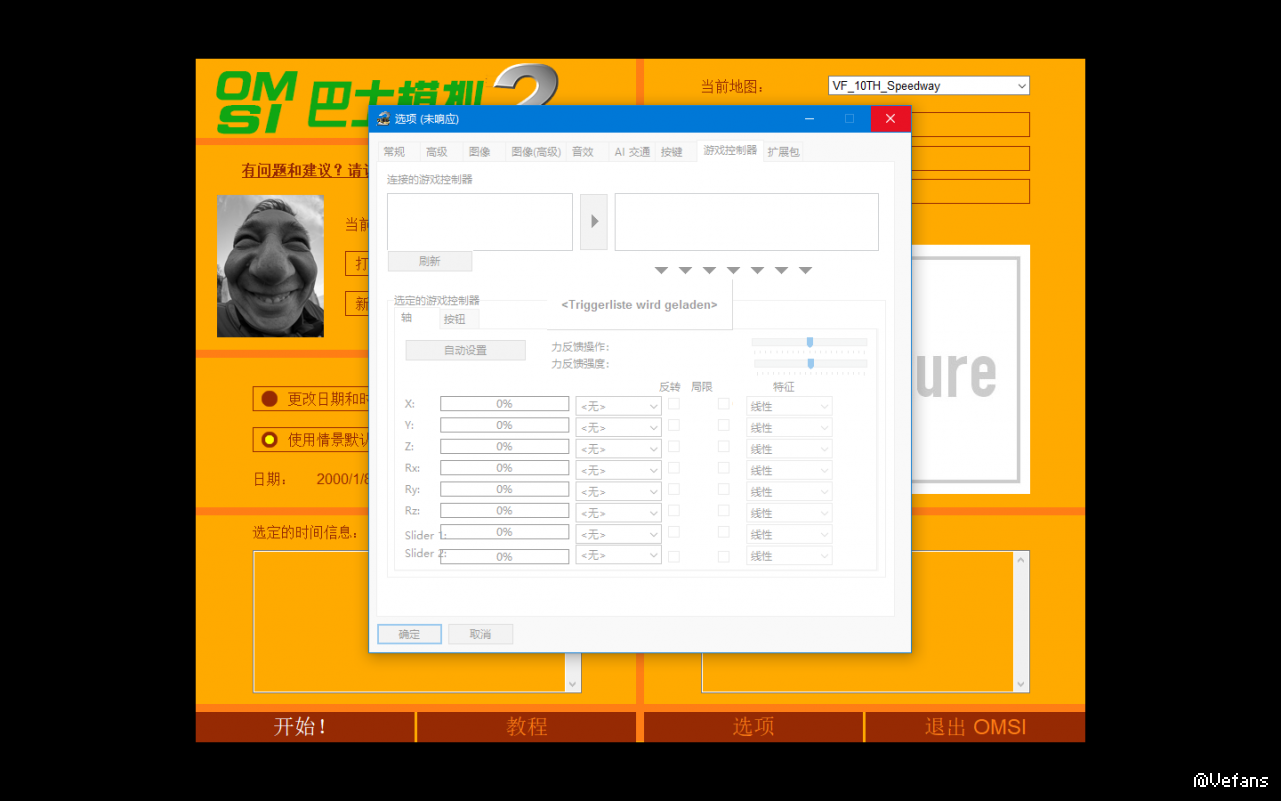This screenshot has width=1281, height=801.
Task: Click the <Triggerliste wird geladen> message
Action: pos(639,305)
